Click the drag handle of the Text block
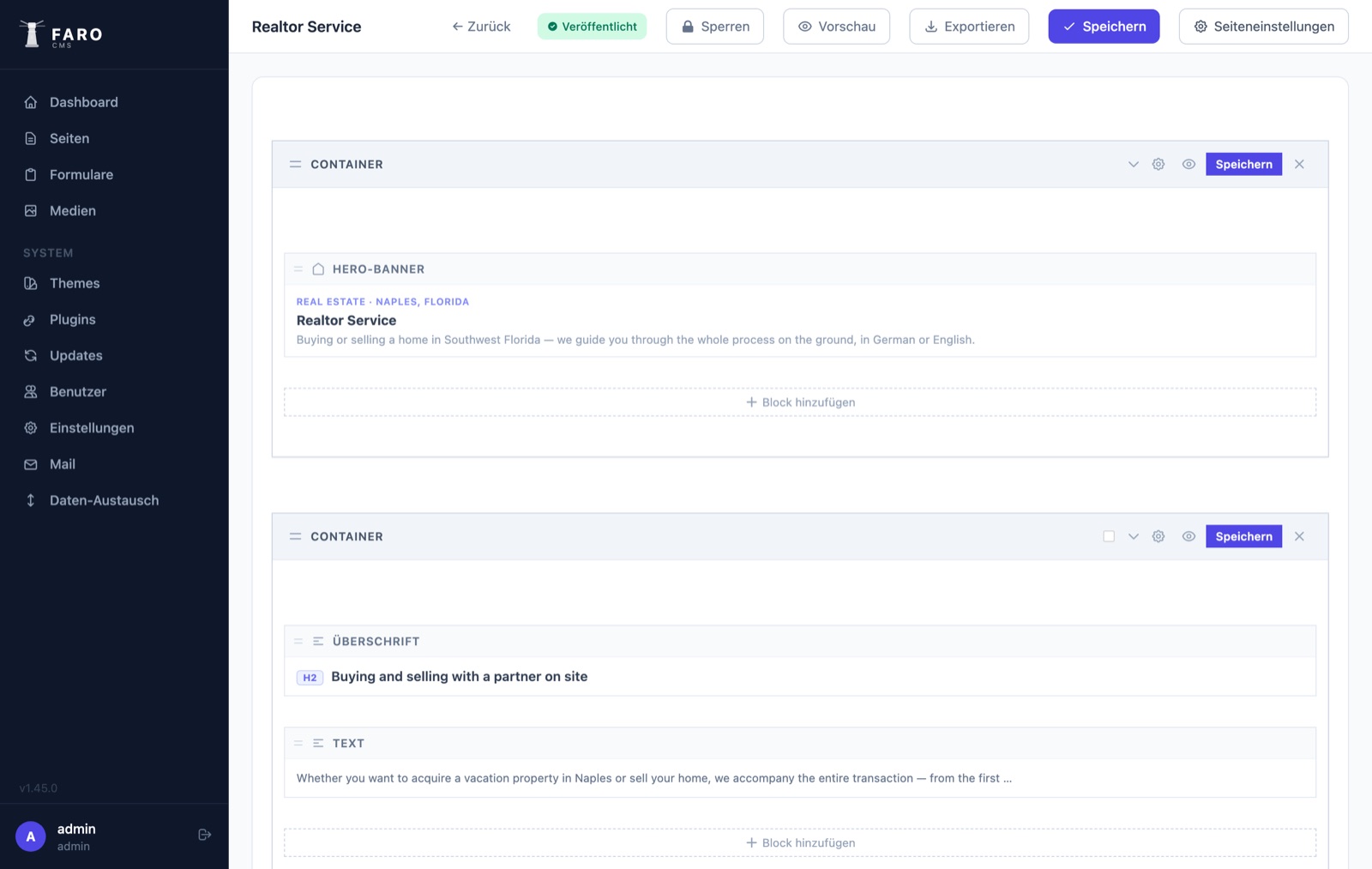The image size is (1372, 869). pos(298,744)
